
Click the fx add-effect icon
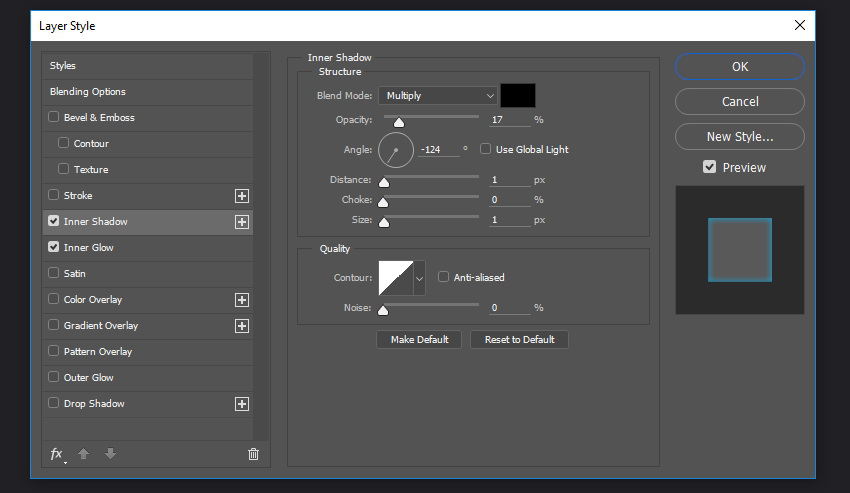click(58, 454)
